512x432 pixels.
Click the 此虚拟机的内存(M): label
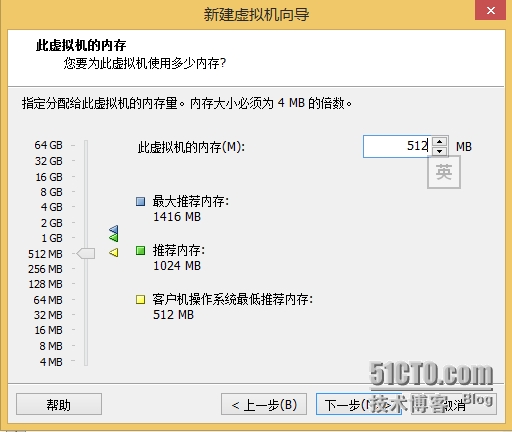[x=191, y=147]
